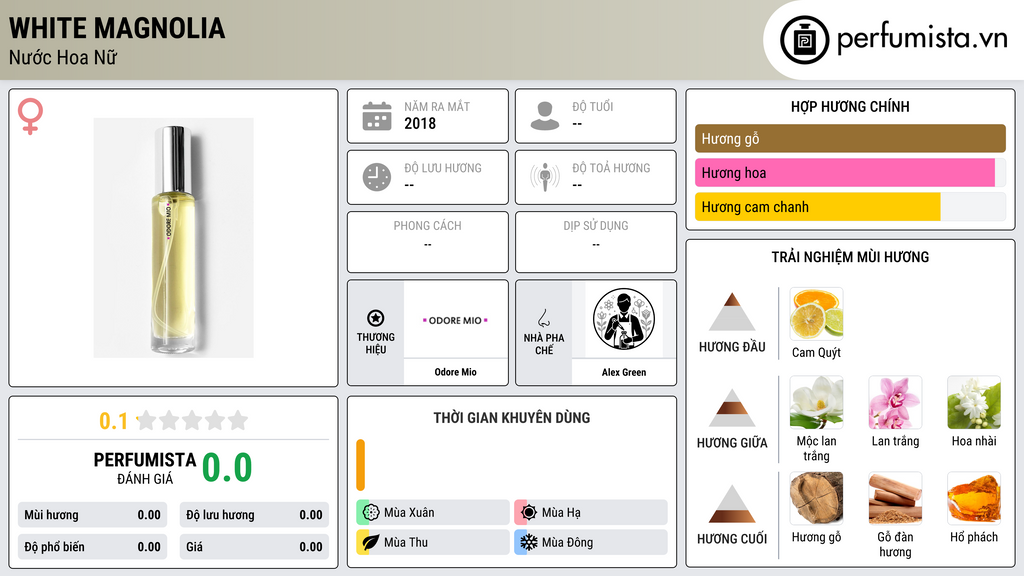Click the Độ lưu hương 0.00 score row

[x=254, y=515]
